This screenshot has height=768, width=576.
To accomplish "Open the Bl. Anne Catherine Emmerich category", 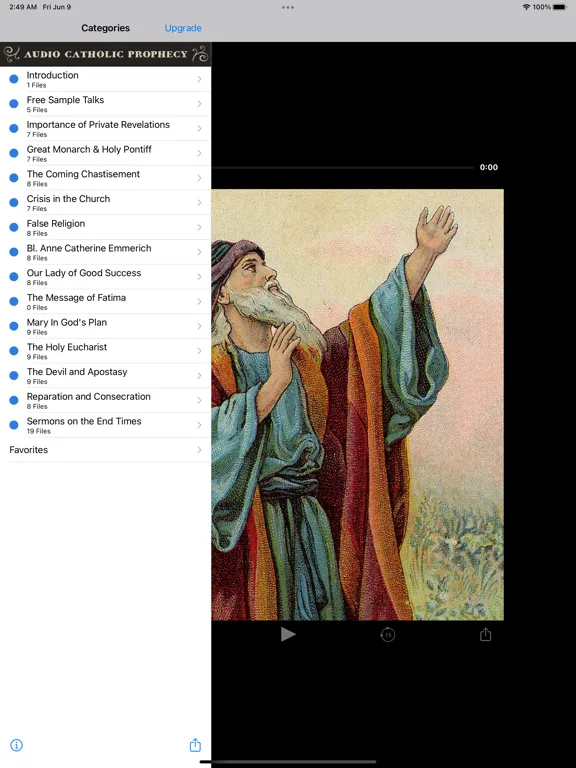I will pos(105,252).
